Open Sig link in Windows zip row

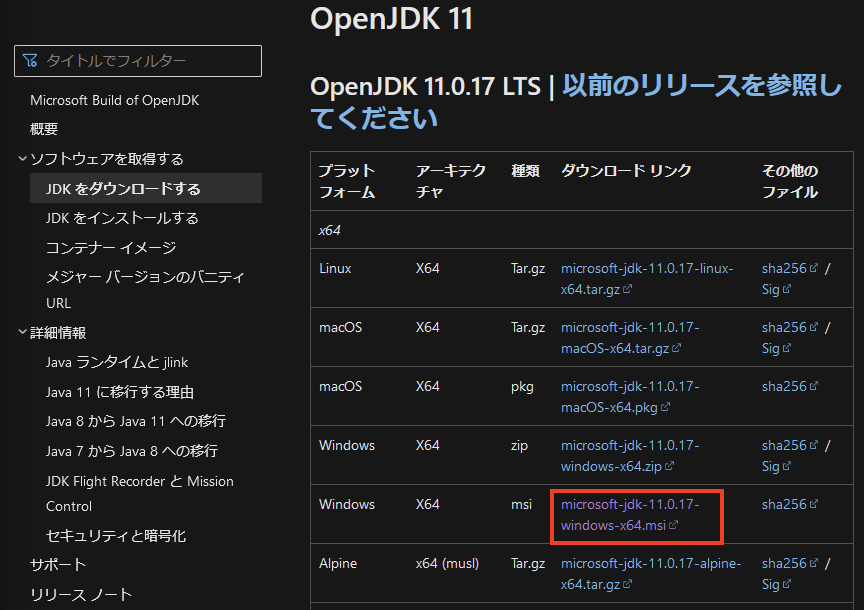coord(776,466)
